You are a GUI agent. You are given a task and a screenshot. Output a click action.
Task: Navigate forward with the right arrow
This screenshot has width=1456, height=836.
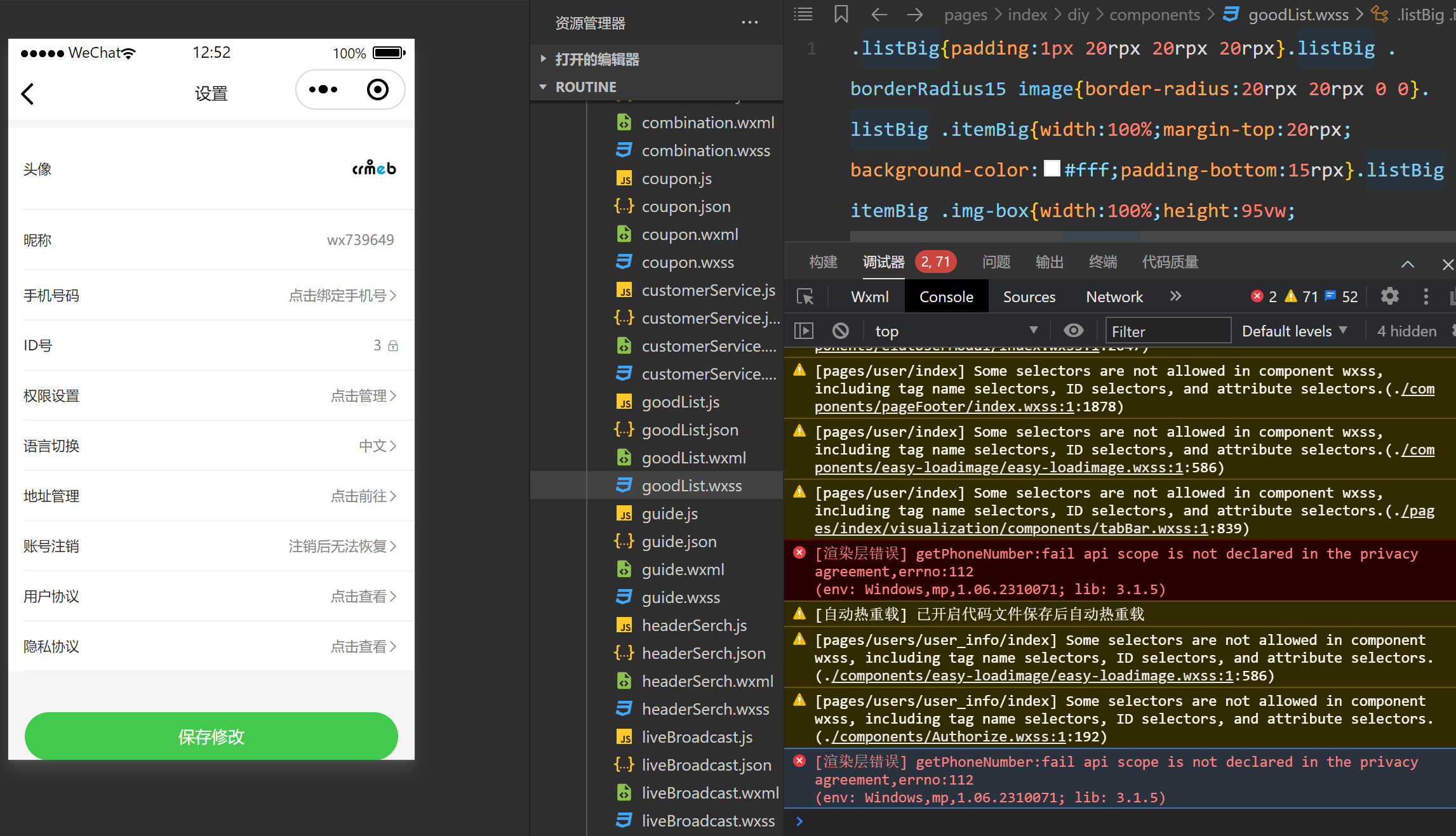[x=914, y=14]
